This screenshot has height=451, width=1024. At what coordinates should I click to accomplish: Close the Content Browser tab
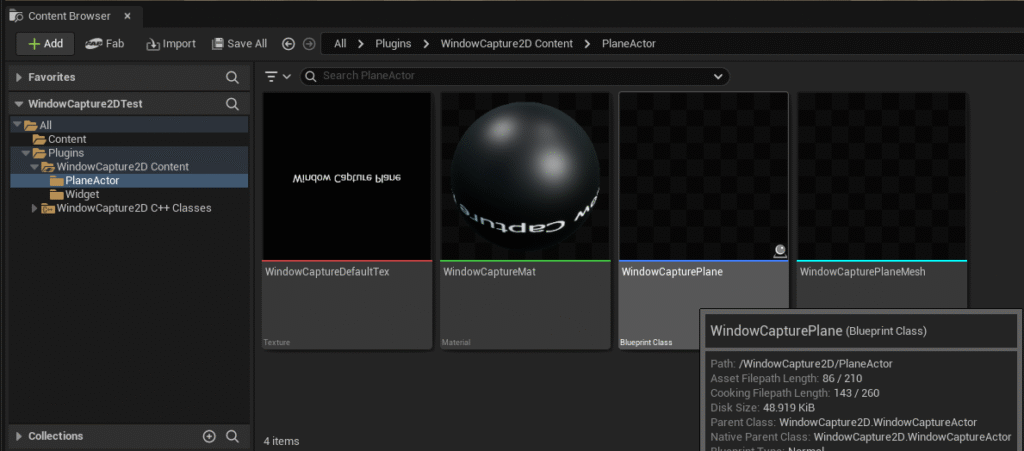pos(127,16)
